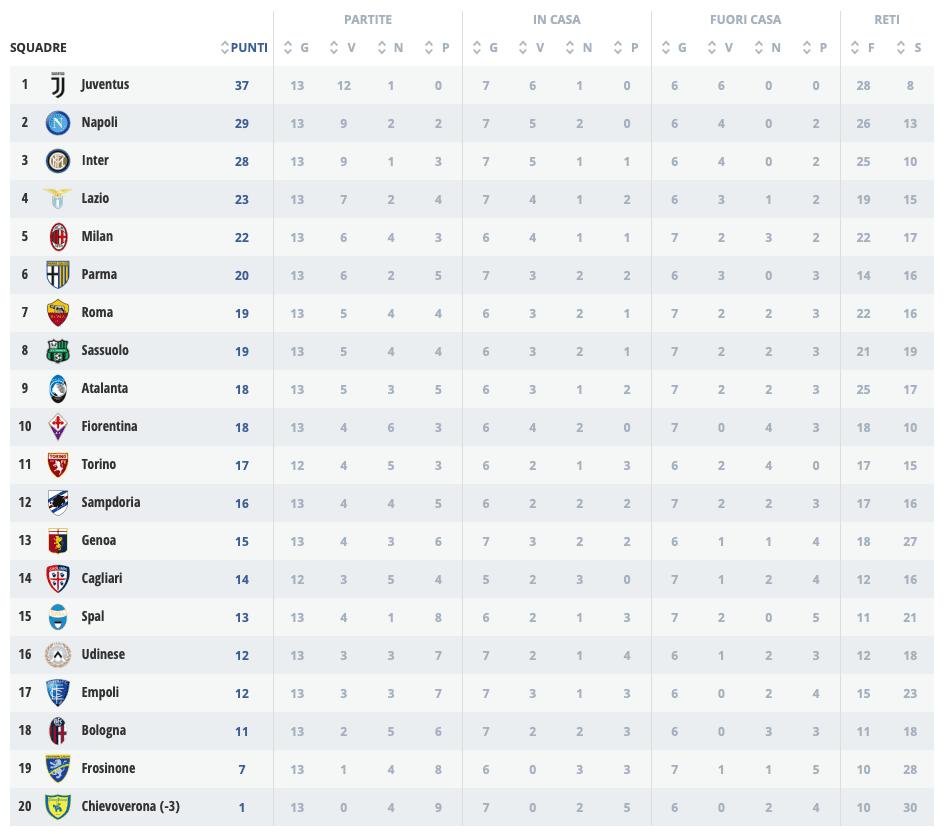Open the Frosinone team link

pos(108,769)
